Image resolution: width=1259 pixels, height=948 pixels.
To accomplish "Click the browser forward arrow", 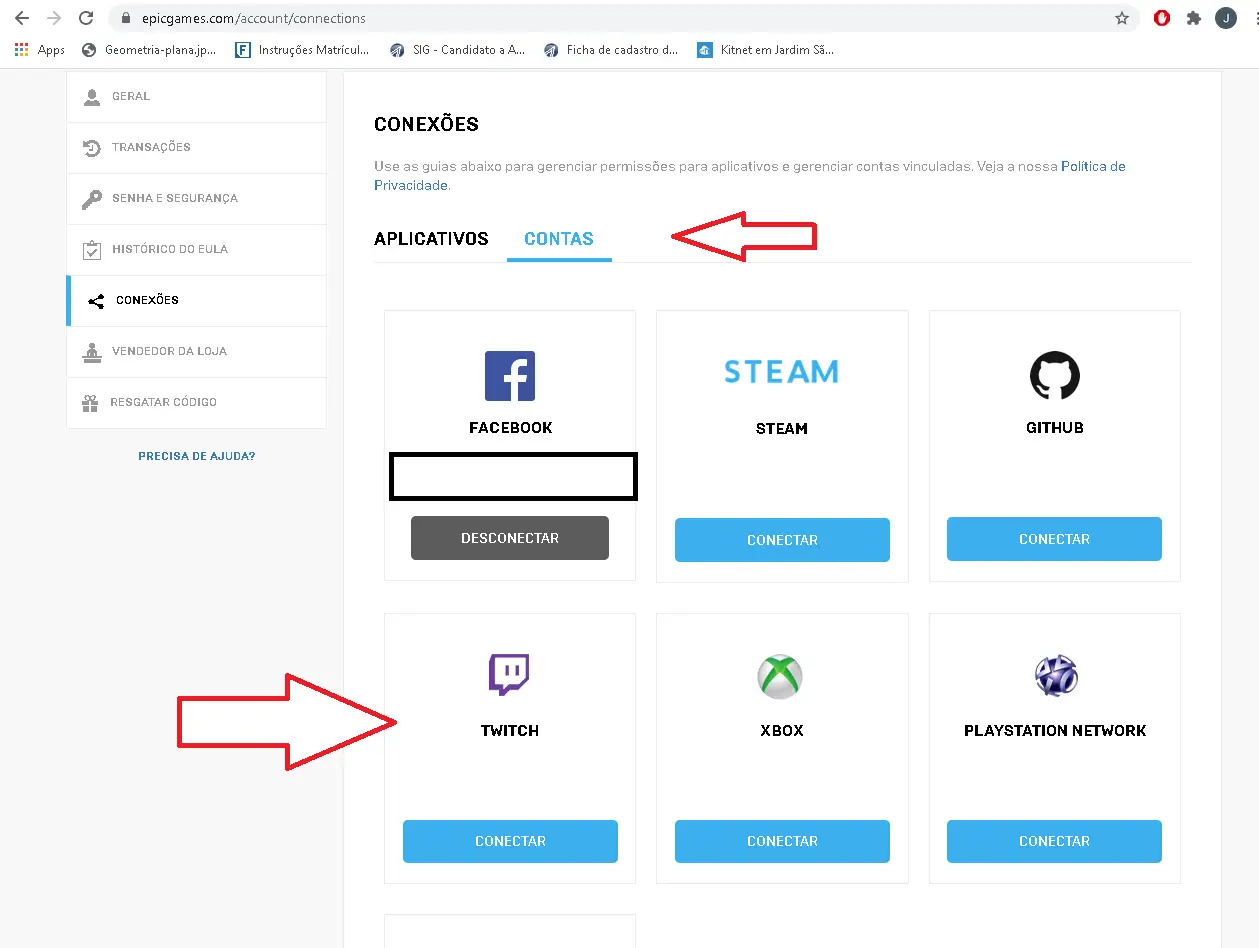I will [54, 18].
